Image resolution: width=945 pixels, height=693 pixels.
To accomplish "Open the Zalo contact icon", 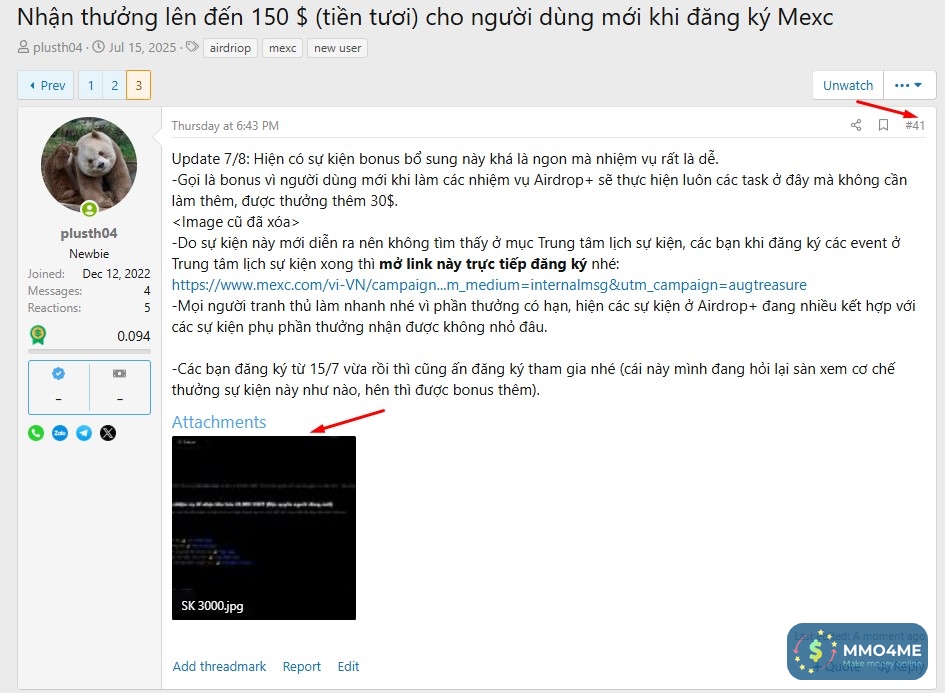I will coord(60,433).
